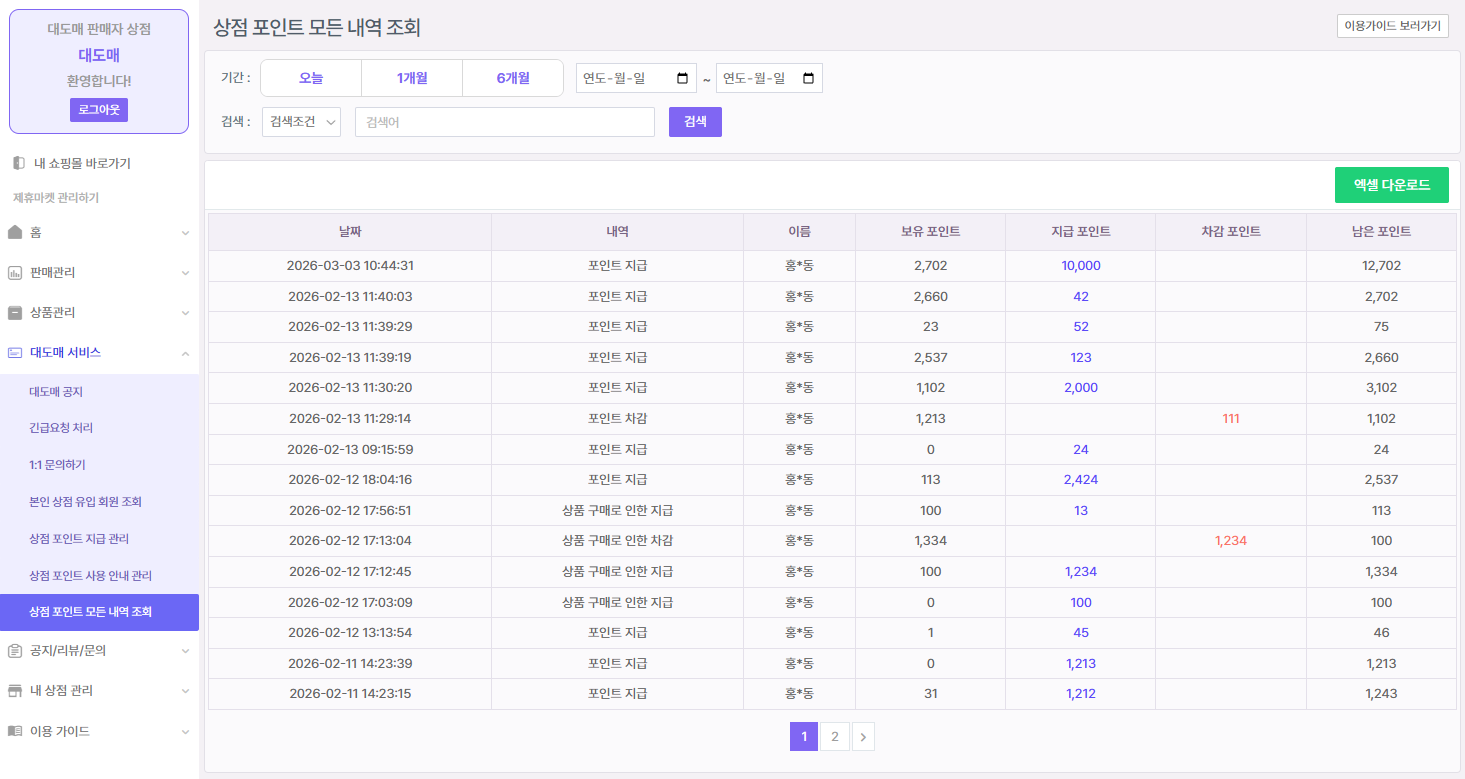This screenshot has width=1465, height=779.
Task: Select the 6개월 period filter
Action: 513,78
